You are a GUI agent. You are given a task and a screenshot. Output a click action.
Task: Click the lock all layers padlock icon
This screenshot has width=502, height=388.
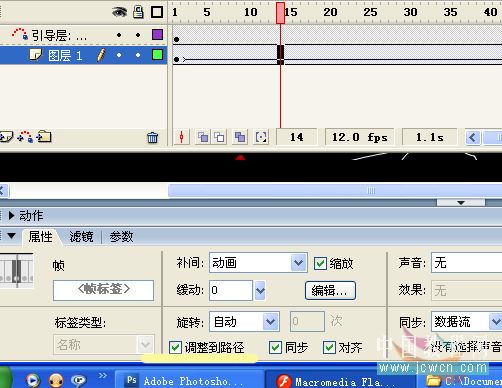click(x=138, y=12)
